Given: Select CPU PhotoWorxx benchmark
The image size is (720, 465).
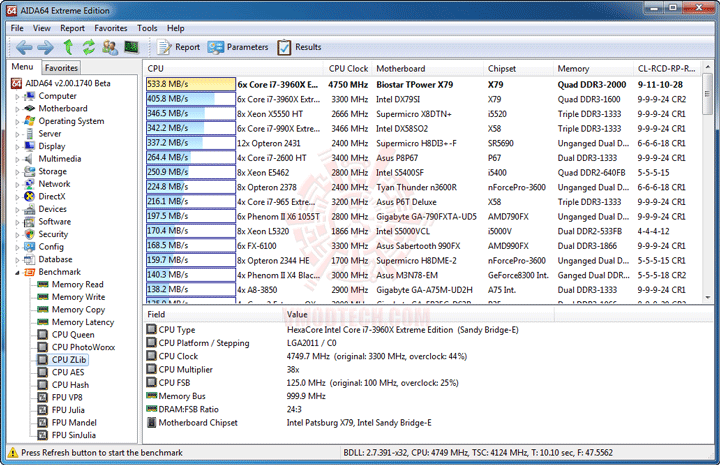Looking at the screenshot, I should 76,347.
